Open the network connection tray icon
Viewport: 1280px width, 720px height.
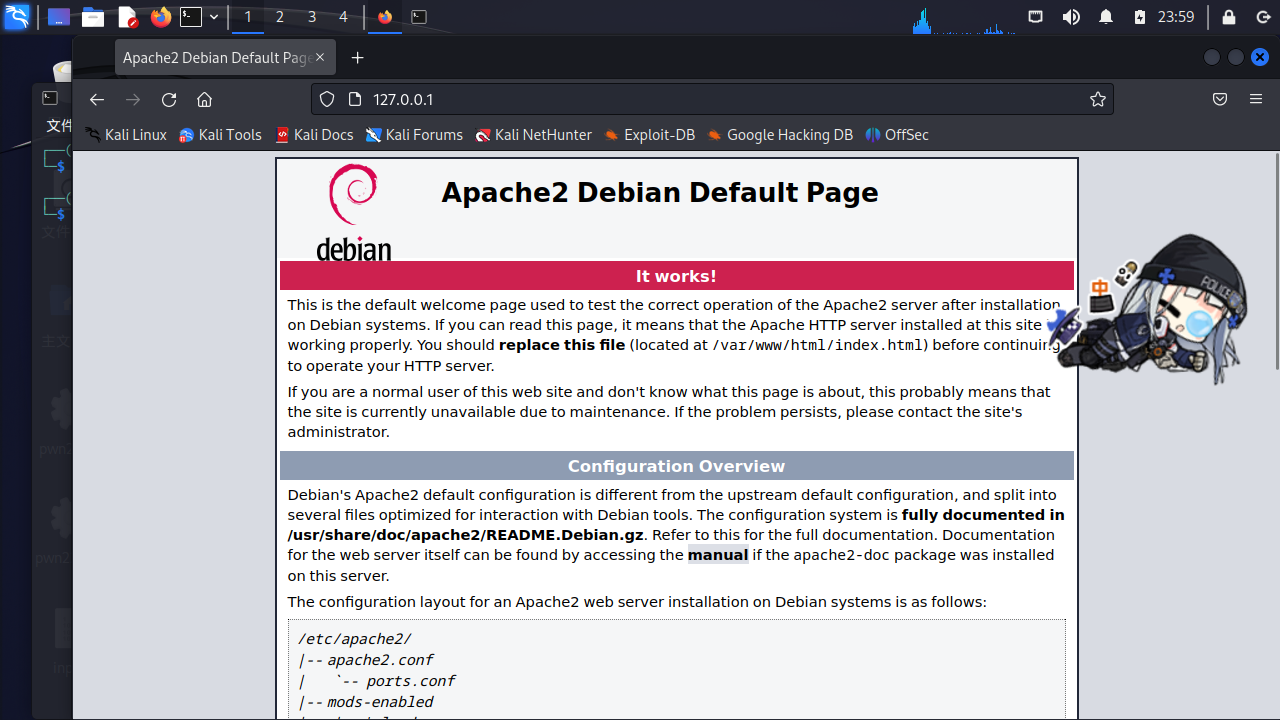[1036, 17]
